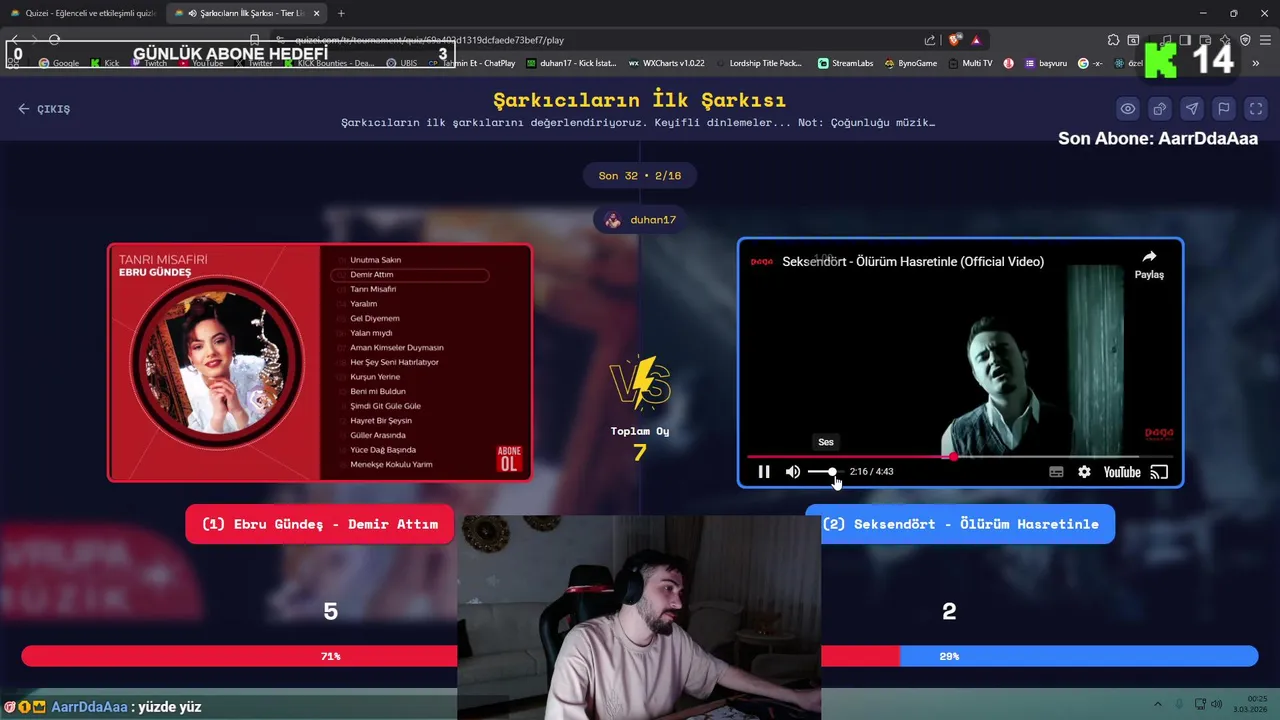Click the paper plane share icon
This screenshot has height=720, width=1280.
1192,109
